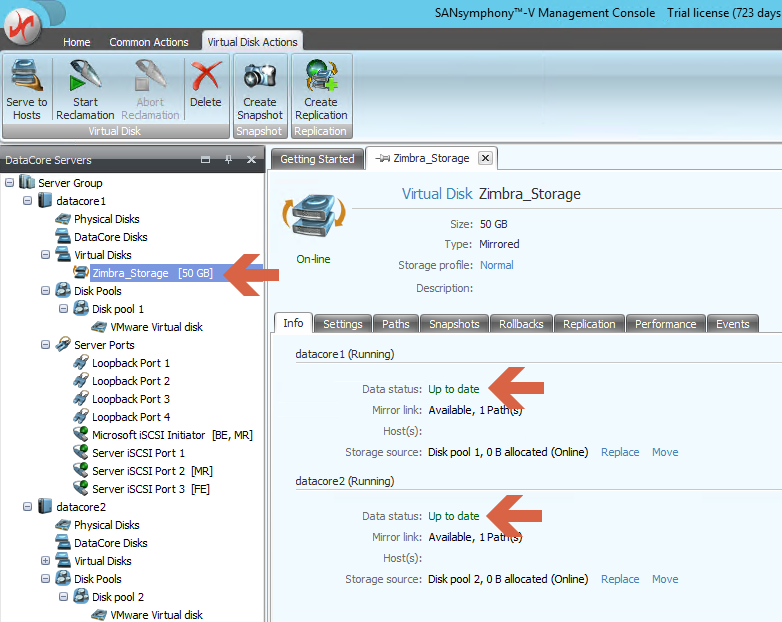Collapse the datacore1 node

(27, 201)
